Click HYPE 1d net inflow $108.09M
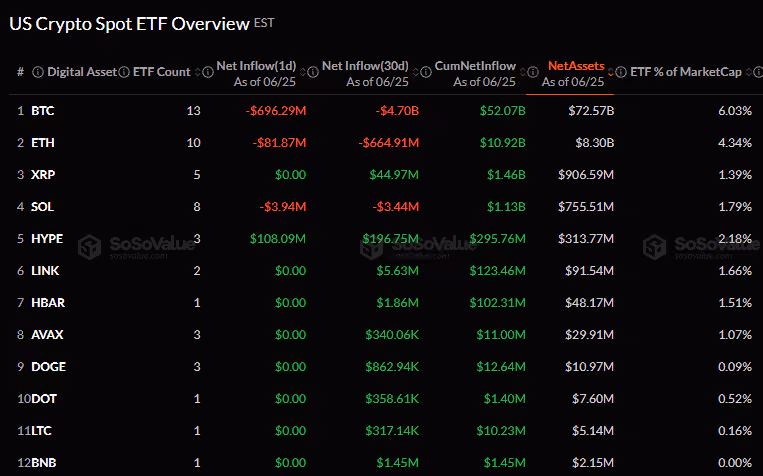763x476 pixels. point(278,239)
